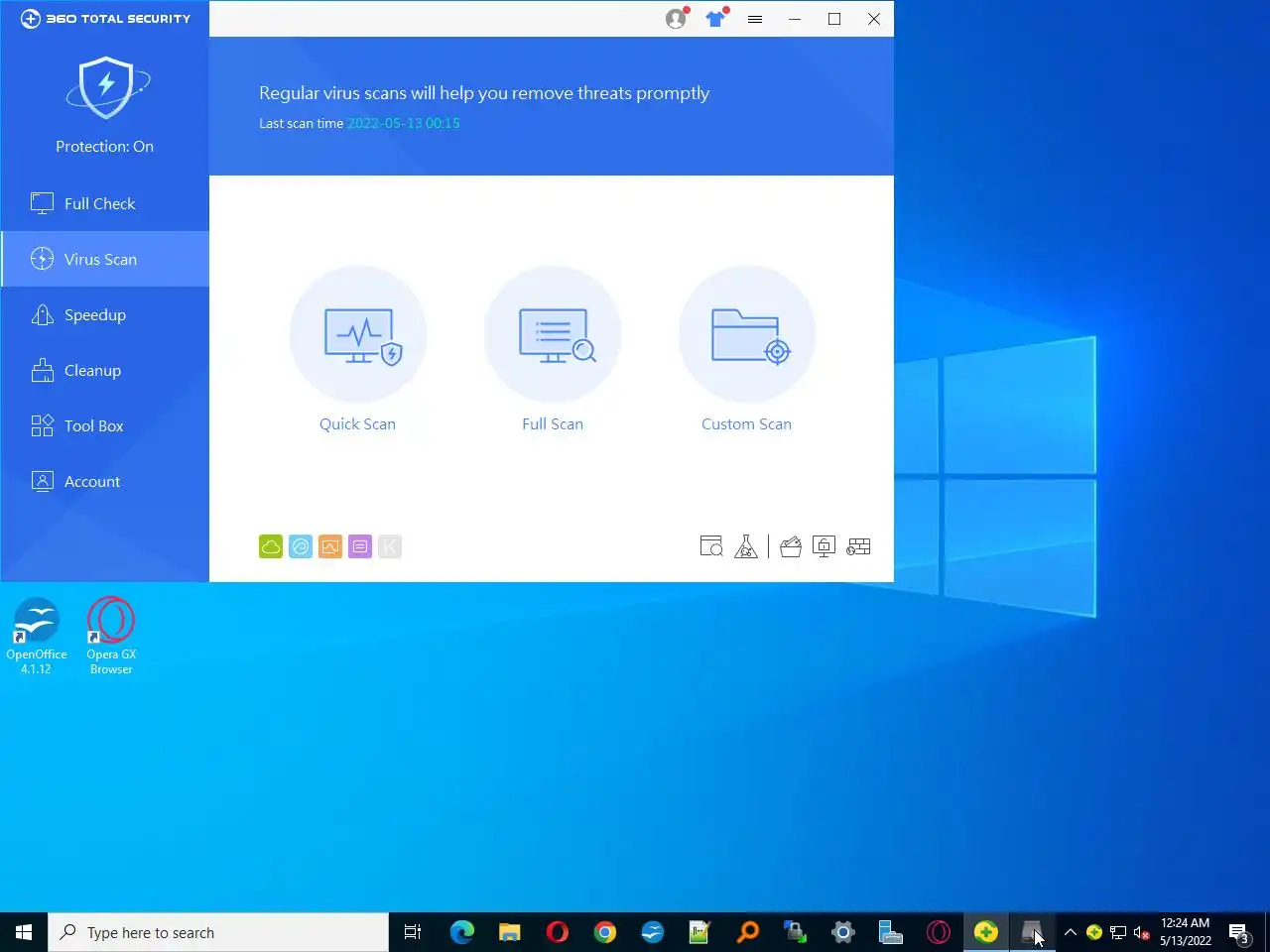This screenshot has height=952, width=1270.
Task: Click the Custom Scan label
Action: click(x=746, y=423)
